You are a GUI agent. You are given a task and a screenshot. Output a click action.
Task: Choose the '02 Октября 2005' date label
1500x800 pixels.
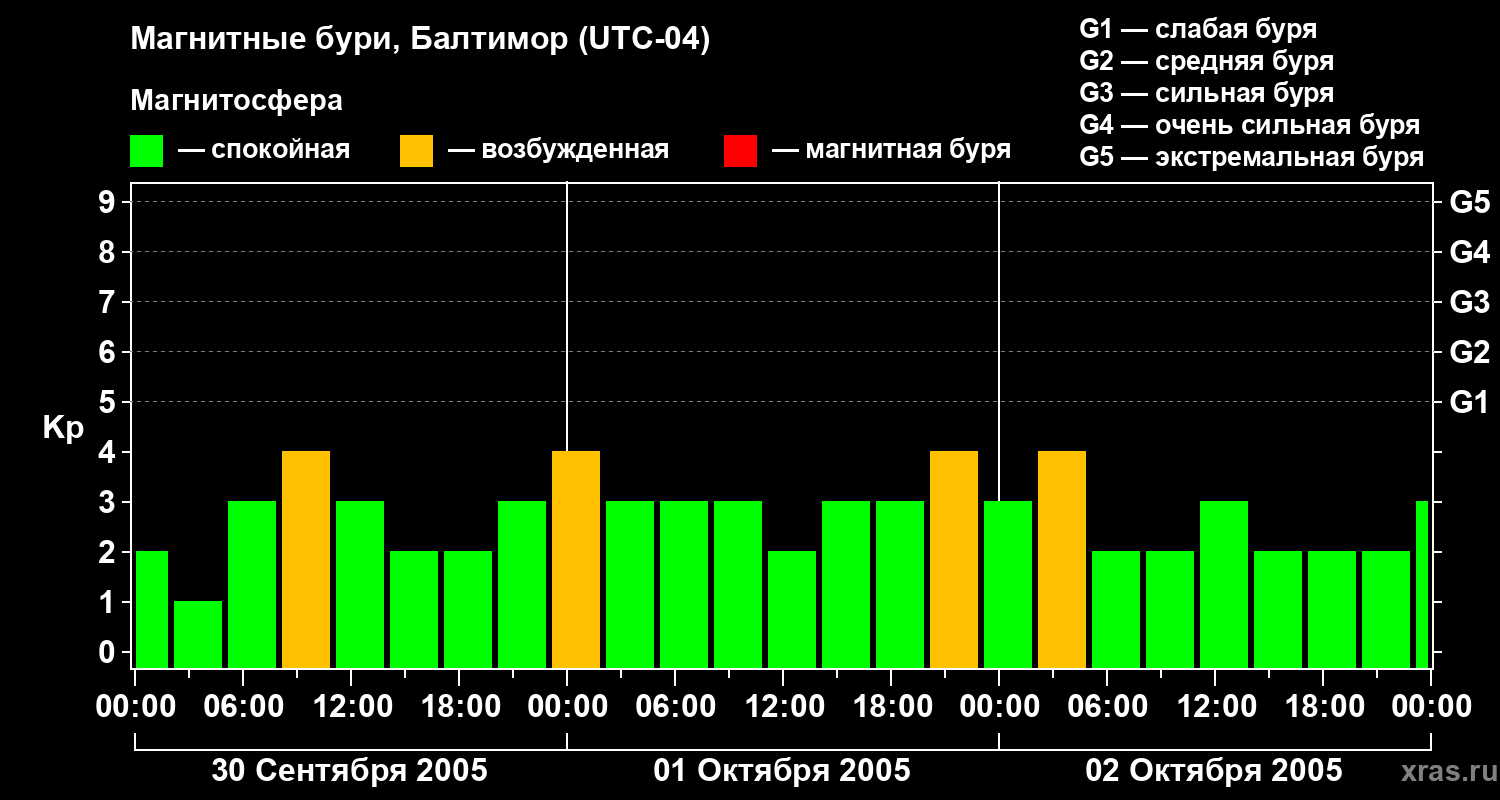(x=1214, y=771)
